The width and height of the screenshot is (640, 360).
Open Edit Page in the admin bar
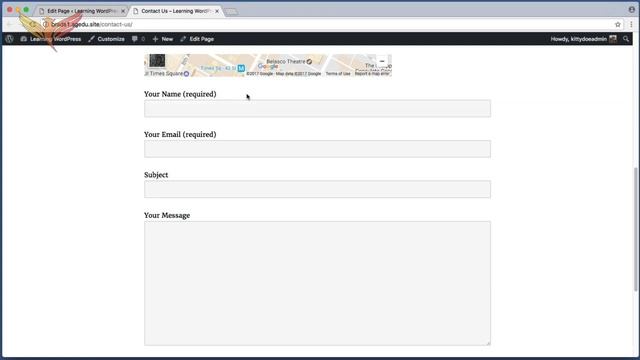197,39
